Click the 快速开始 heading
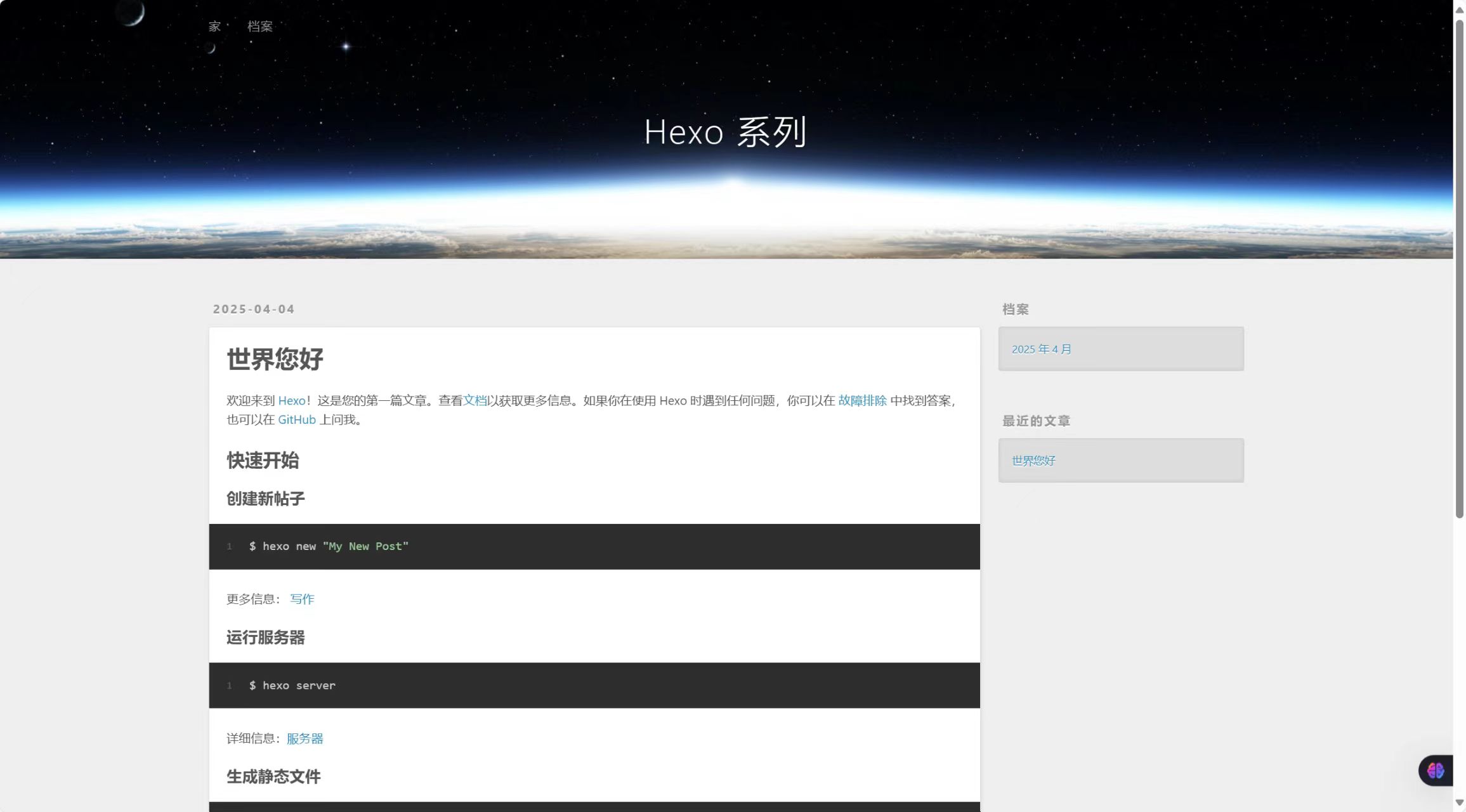The width and height of the screenshot is (1466, 812). 263,461
